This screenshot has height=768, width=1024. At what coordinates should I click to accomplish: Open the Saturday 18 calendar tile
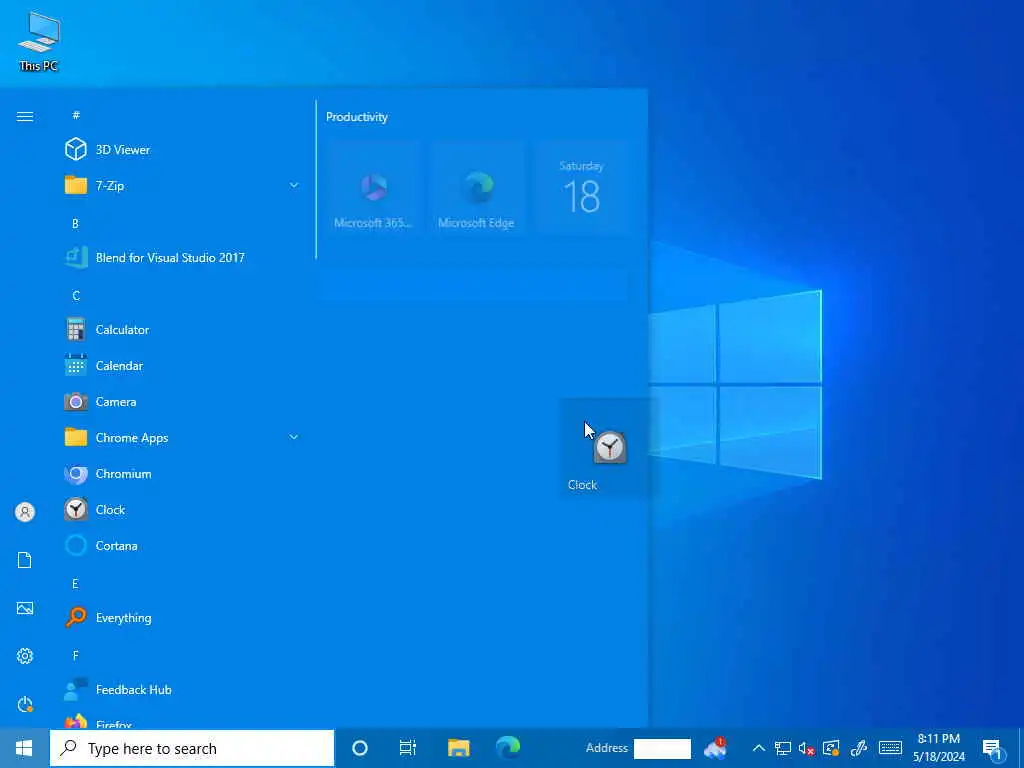pyautogui.click(x=581, y=187)
